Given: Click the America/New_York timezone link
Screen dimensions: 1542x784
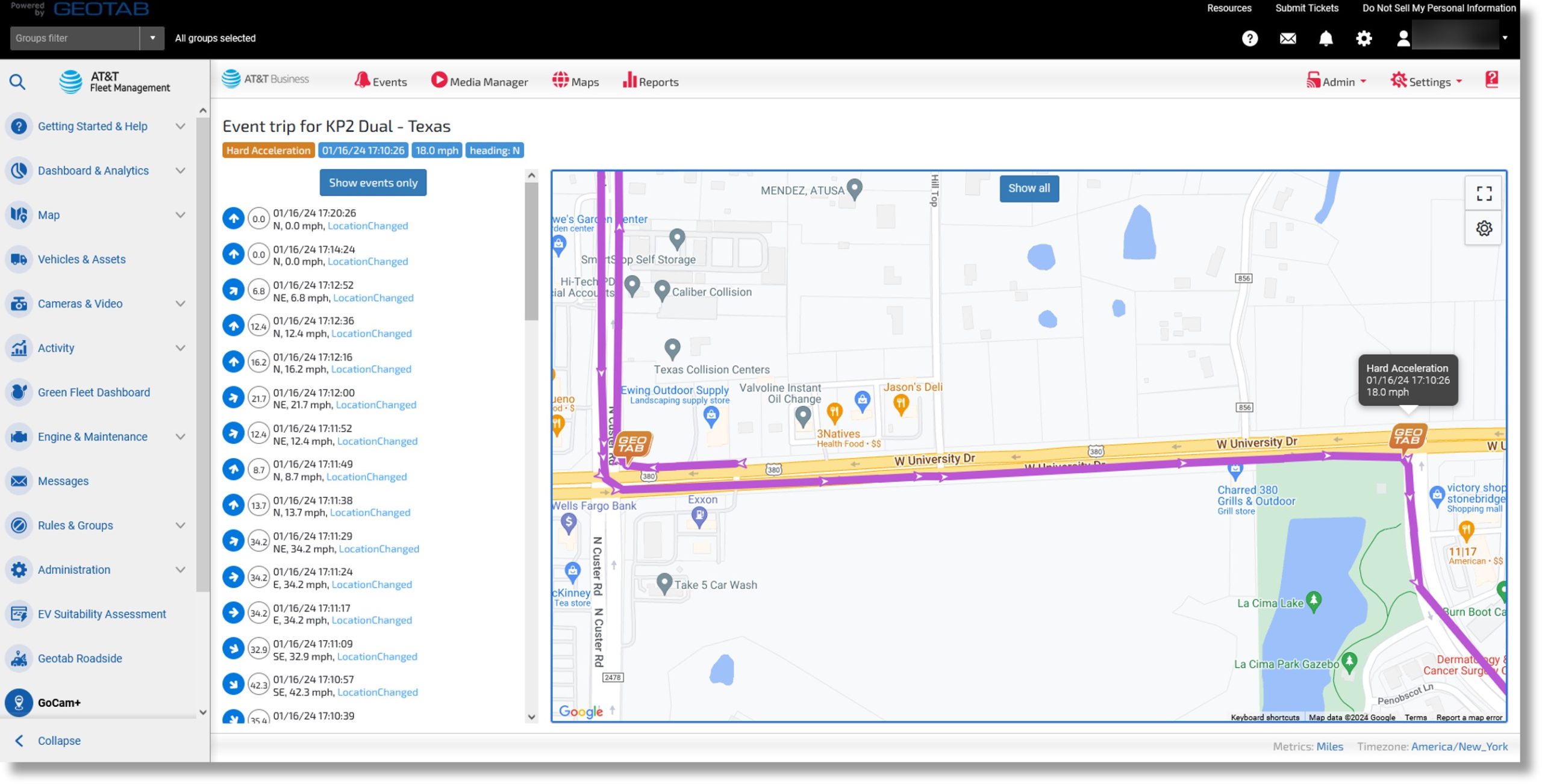Looking at the screenshot, I should [x=1459, y=747].
